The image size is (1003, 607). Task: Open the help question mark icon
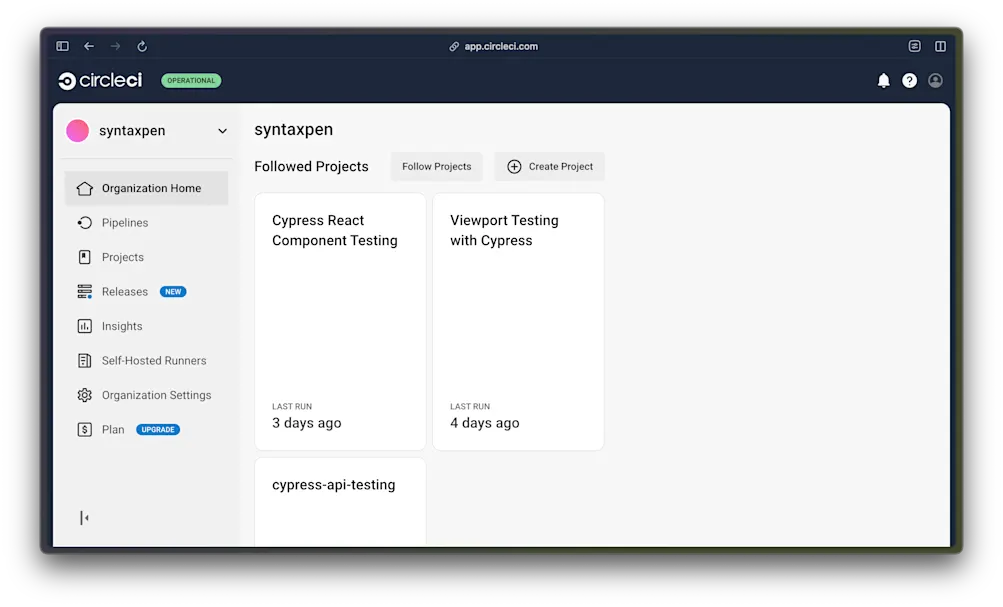pyautogui.click(x=909, y=80)
